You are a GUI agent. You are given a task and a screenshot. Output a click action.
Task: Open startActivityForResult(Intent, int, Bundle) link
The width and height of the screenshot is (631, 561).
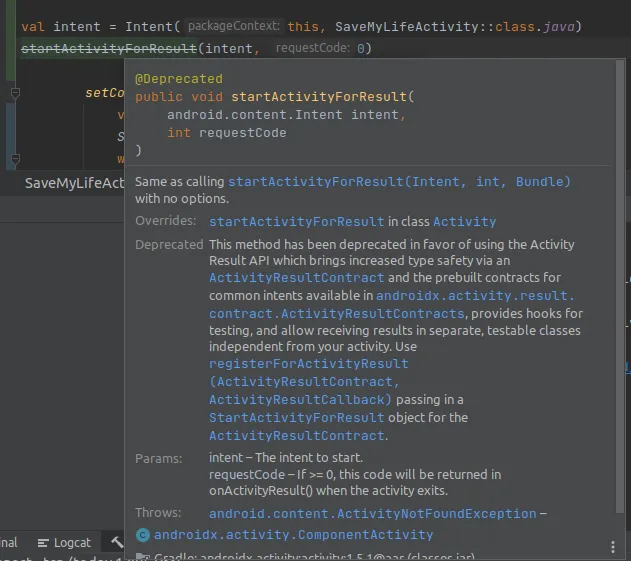(399, 182)
